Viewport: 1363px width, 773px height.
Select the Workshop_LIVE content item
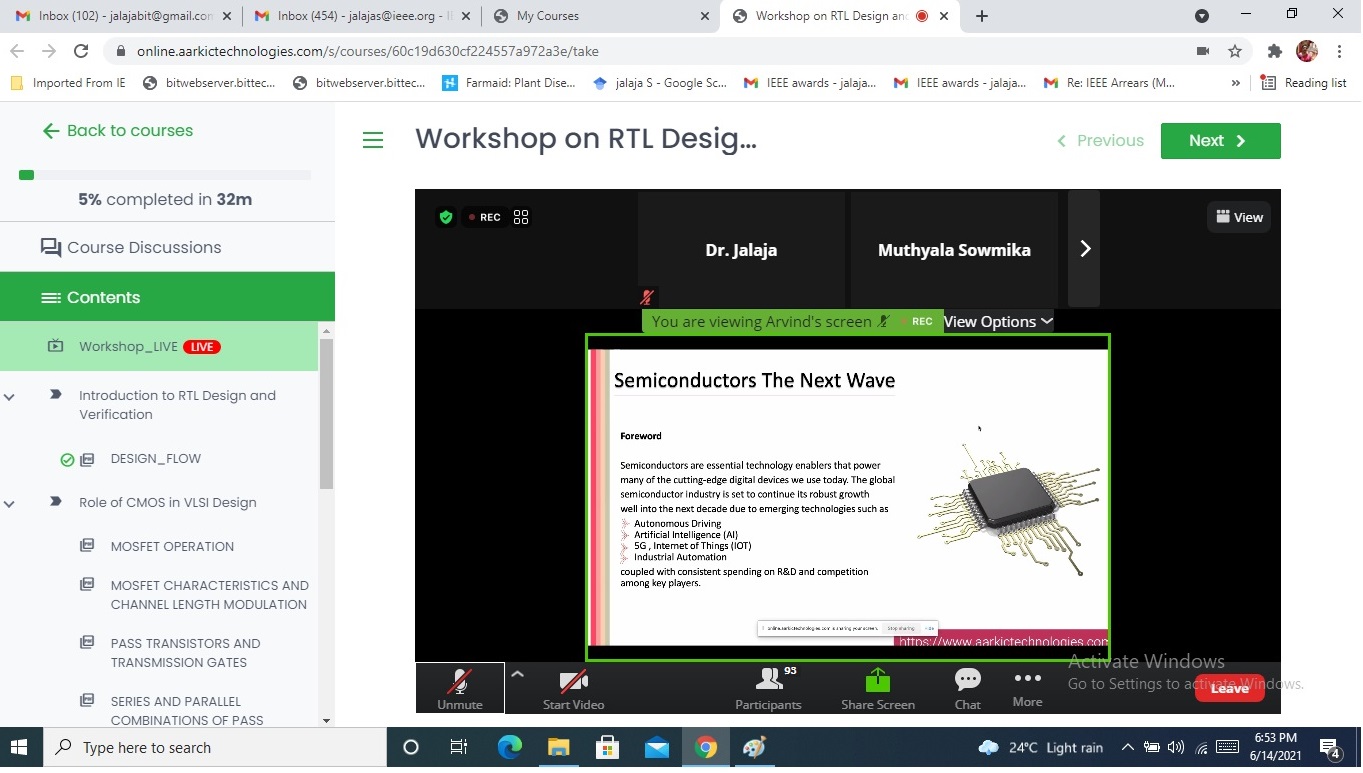click(128, 347)
